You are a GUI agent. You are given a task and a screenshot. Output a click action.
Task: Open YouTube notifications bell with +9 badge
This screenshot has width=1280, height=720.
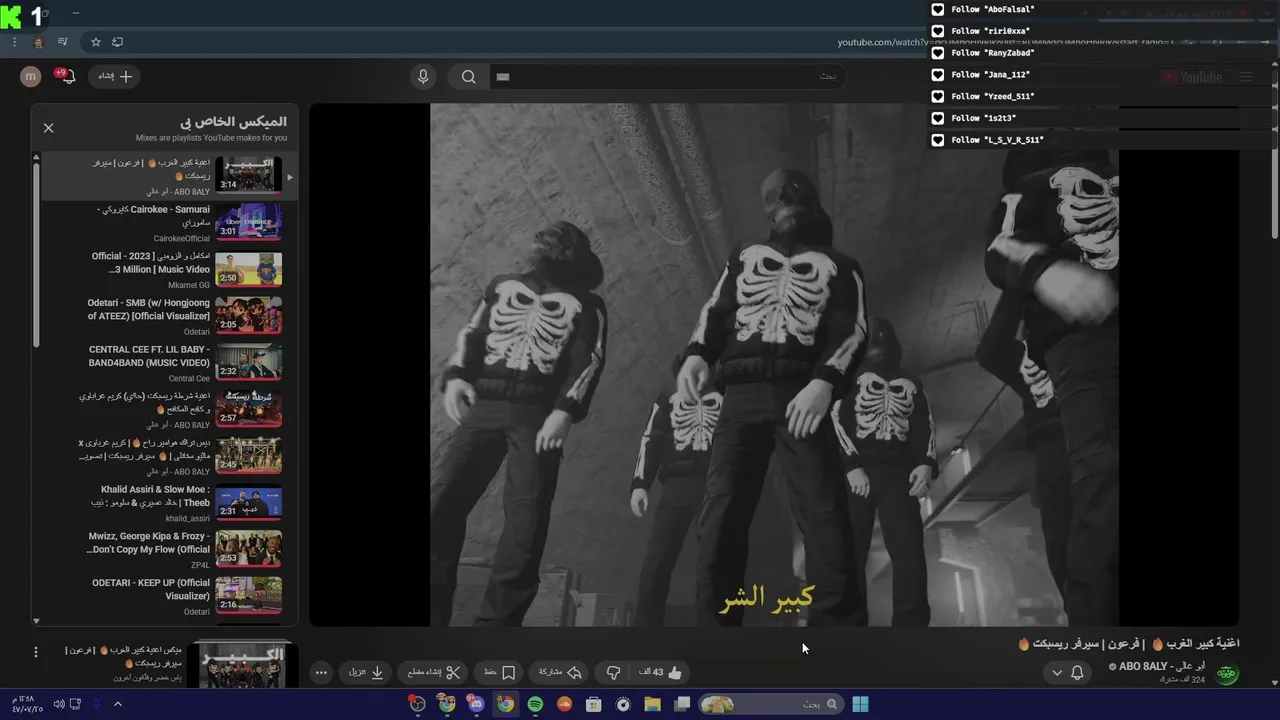[x=66, y=77]
